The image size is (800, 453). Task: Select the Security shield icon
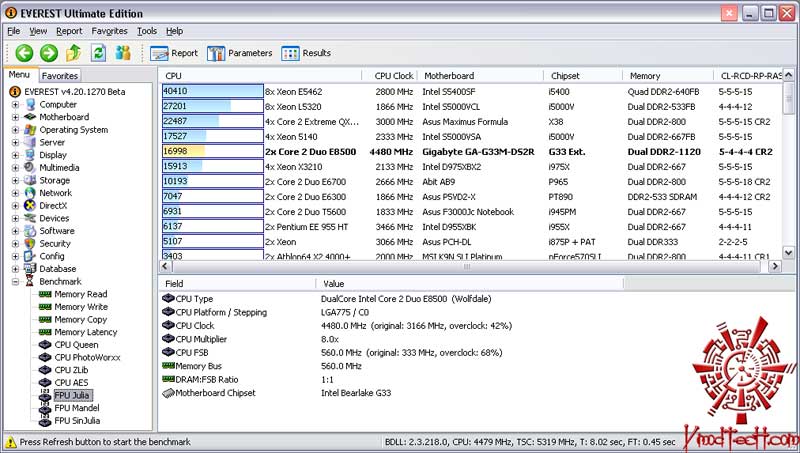30,243
